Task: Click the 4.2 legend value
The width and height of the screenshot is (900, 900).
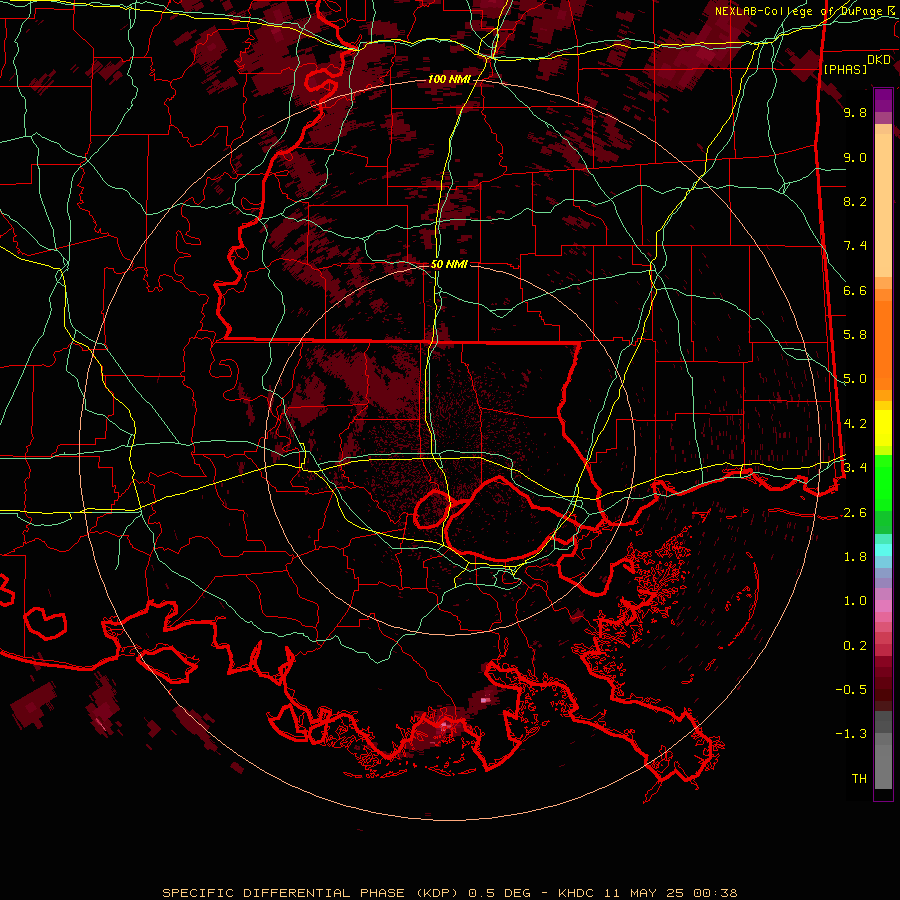Action: click(855, 424)
